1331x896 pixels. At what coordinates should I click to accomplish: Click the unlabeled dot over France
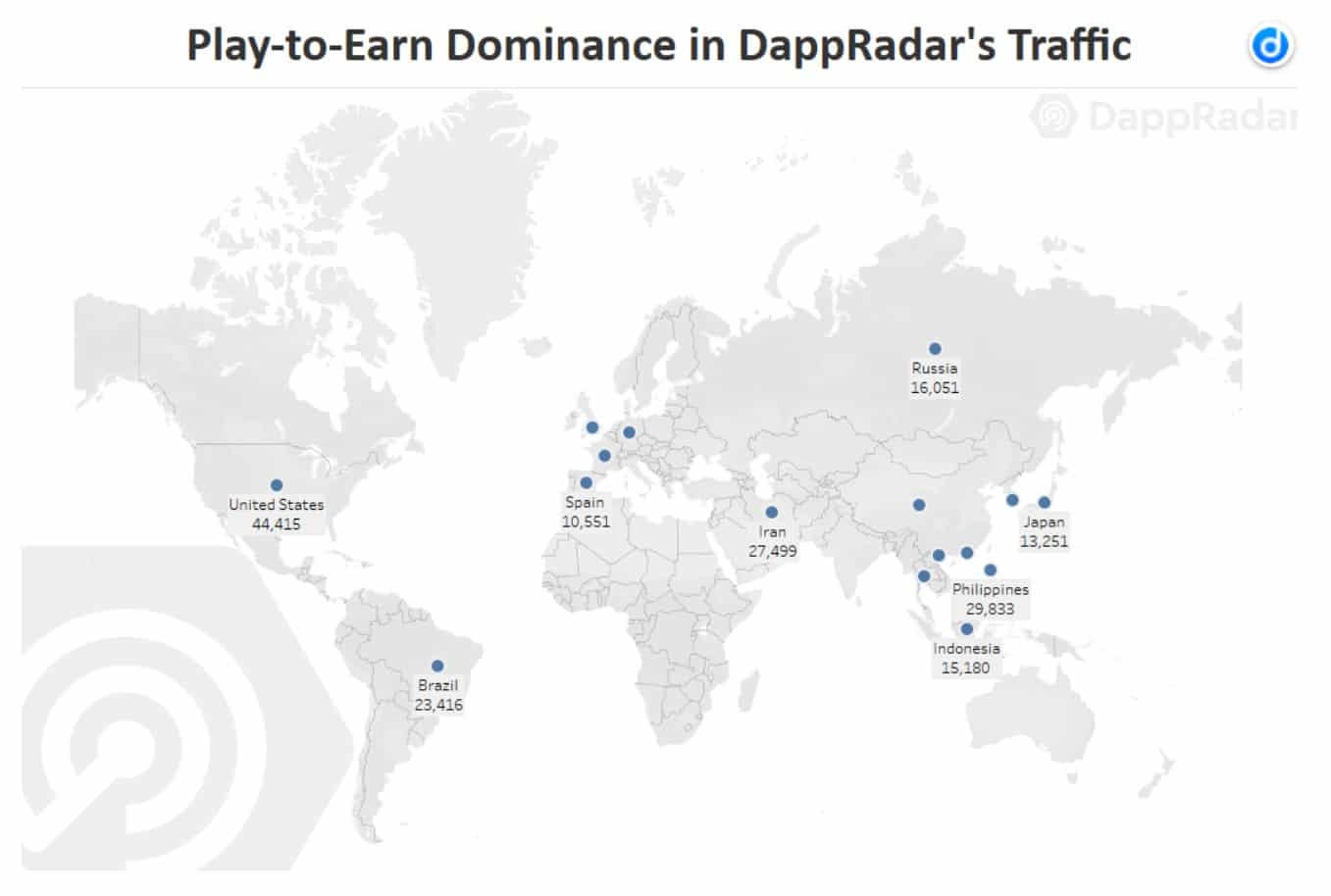pyautogui.click(x=604, y=456)
